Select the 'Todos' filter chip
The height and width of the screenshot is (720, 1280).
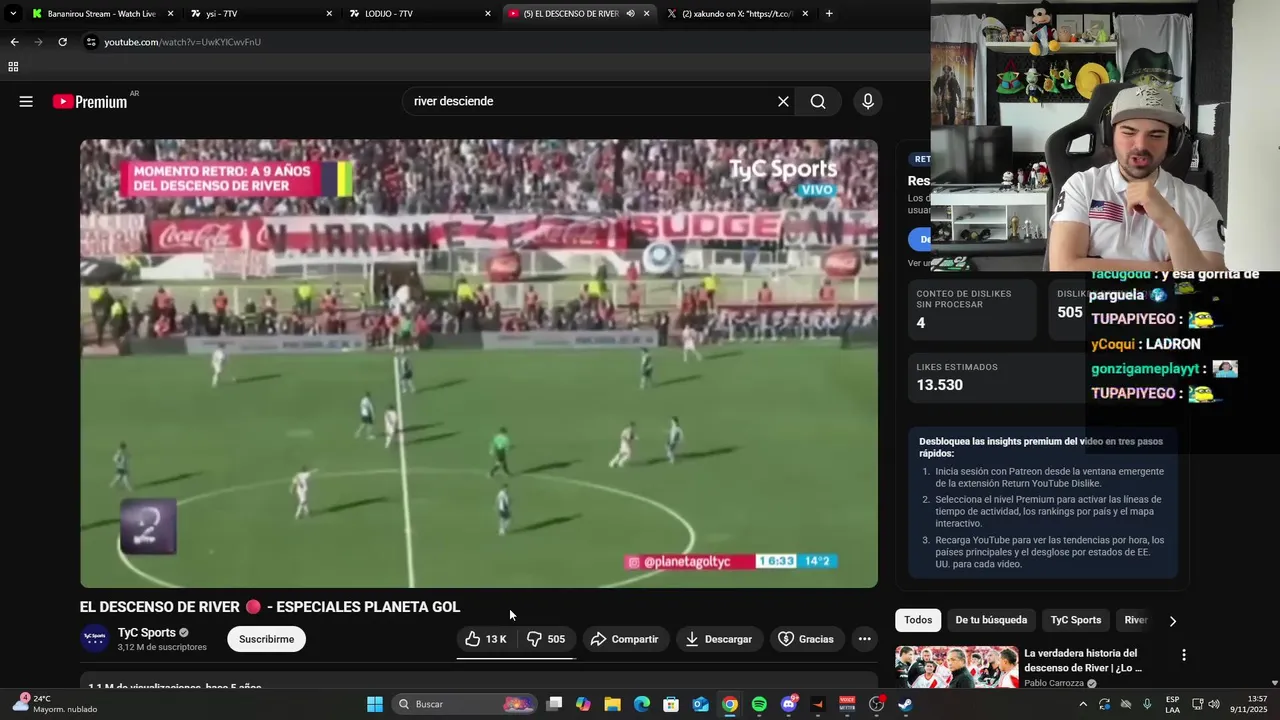[x=918, y=620]
